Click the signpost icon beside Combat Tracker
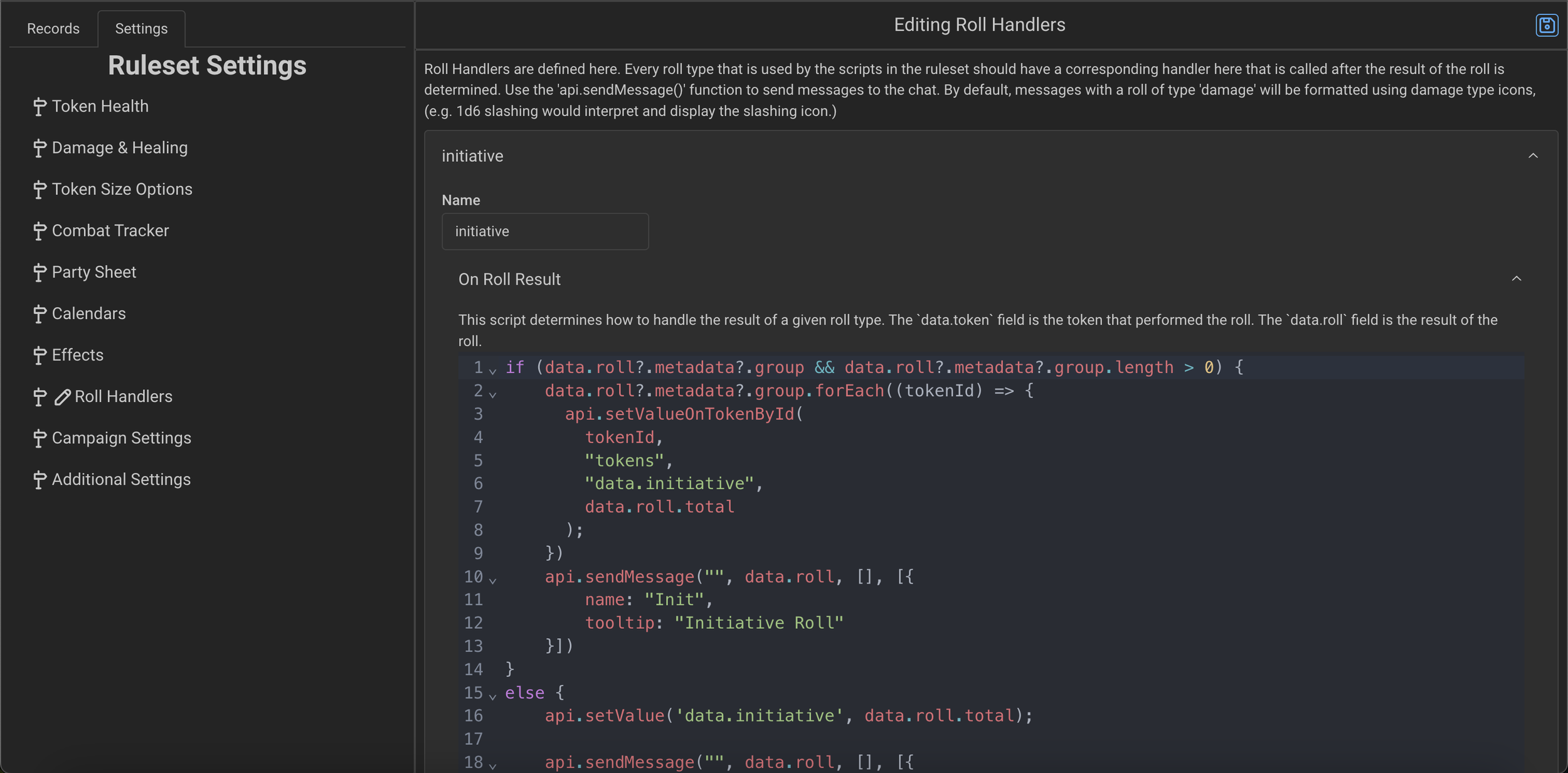 click(x=40, y=231)
